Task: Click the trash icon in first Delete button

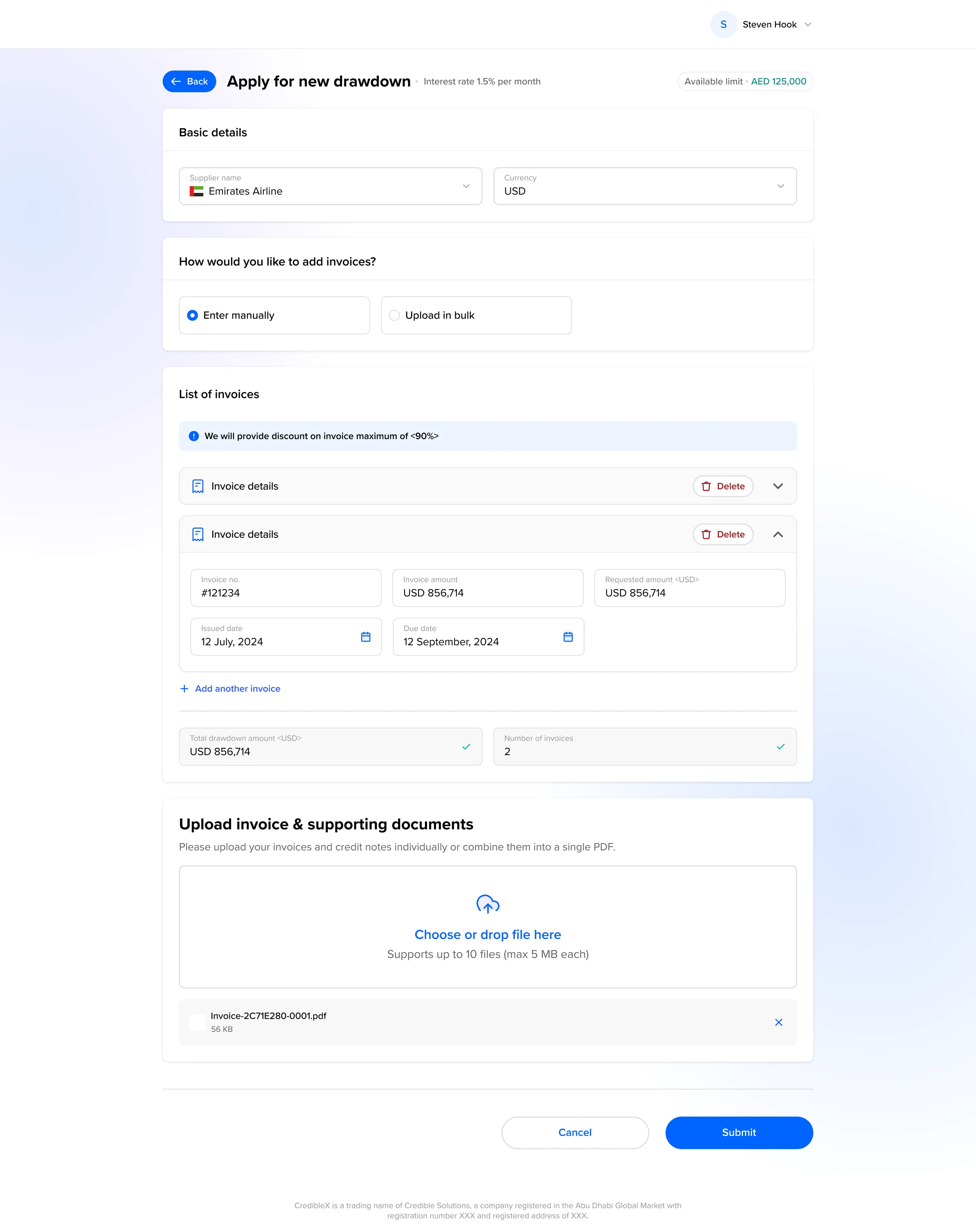Action: [706, 486]
